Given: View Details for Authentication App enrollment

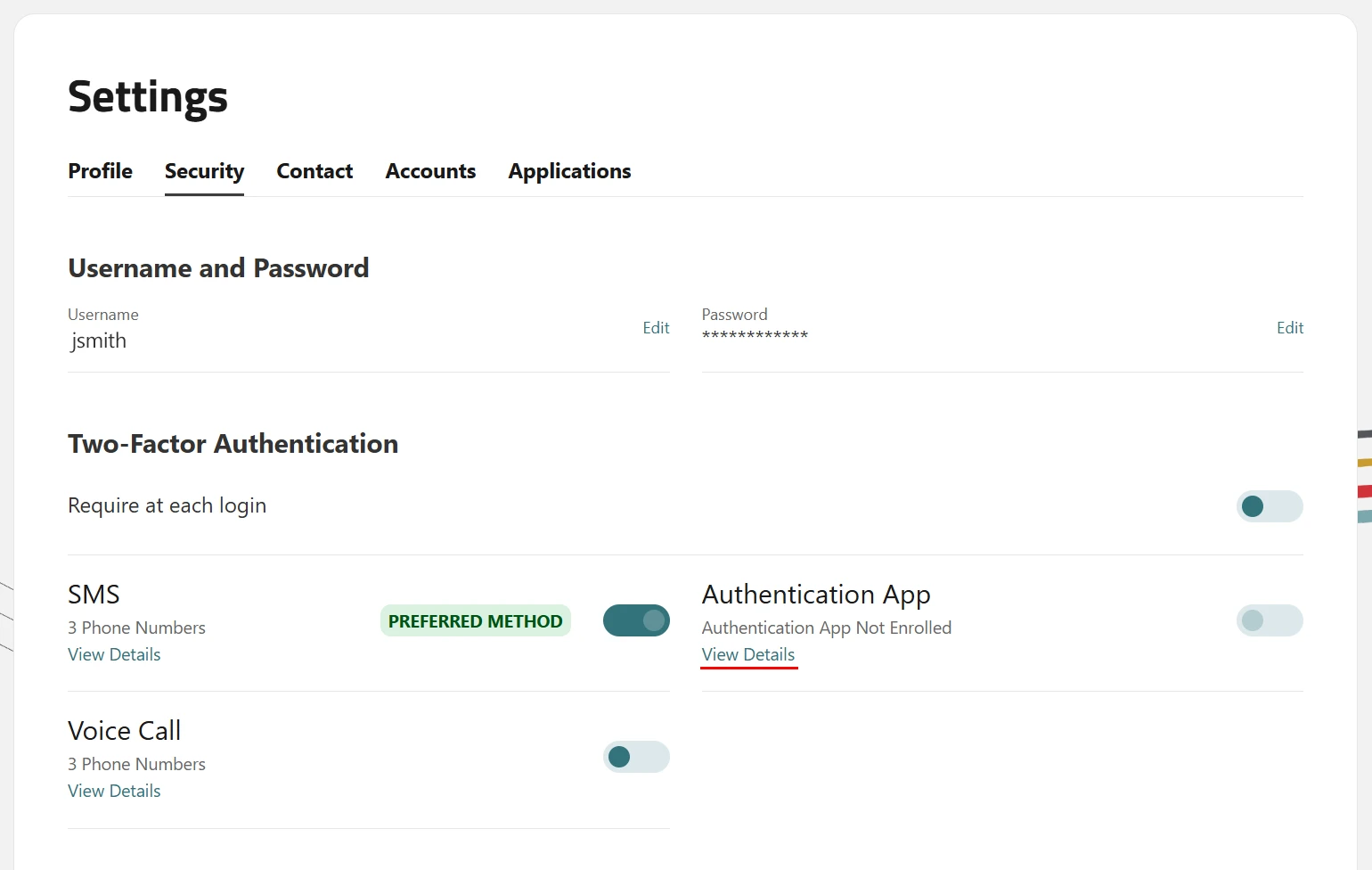Looking at the screenshot, I should click(748, 654).
